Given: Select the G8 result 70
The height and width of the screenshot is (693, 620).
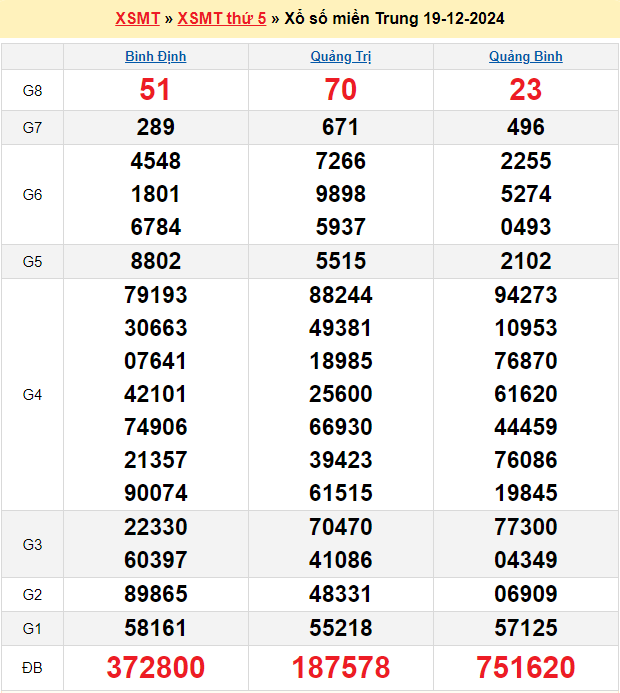Looking at the screenshot, I should pos(340,90).
